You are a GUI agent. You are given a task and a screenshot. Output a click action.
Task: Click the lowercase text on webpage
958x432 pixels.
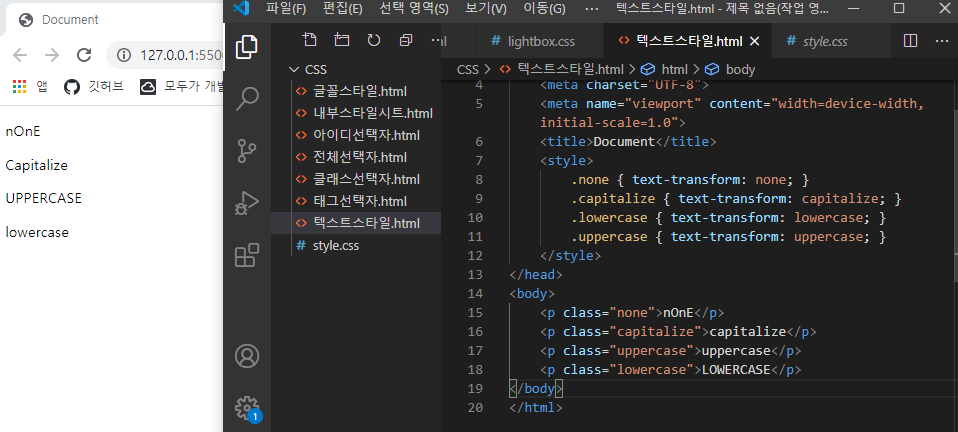(x=37, y=232)
